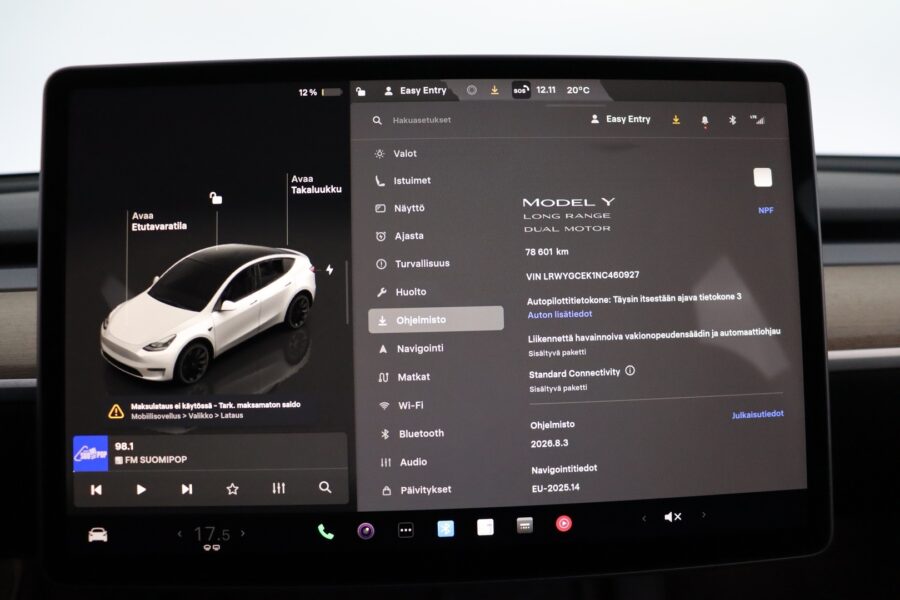Tap software version 2026.8.3
This screenshot has height=600, width=900.
coord(549,443)
